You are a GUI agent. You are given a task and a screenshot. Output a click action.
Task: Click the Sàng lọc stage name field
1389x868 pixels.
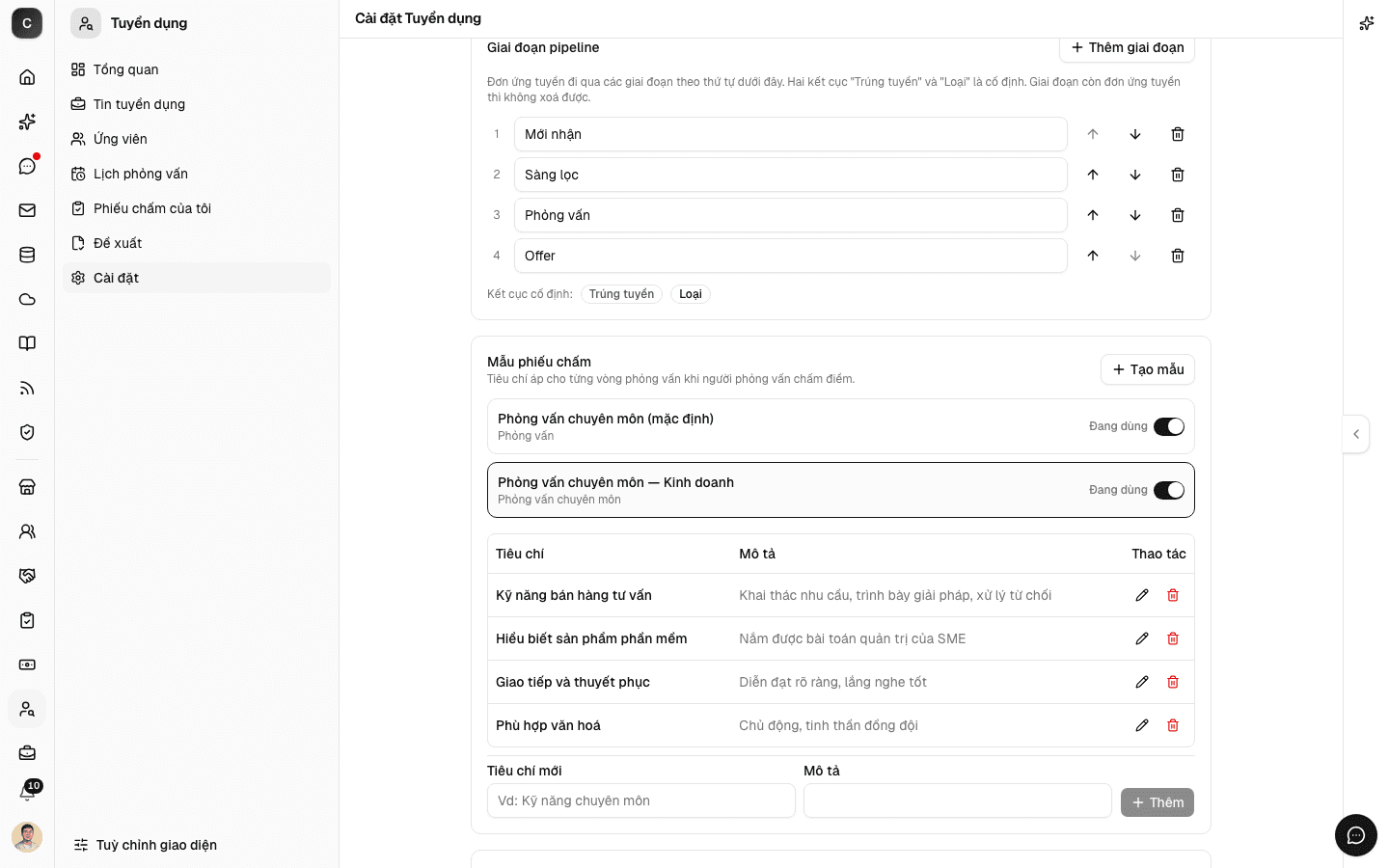(791, 175)
